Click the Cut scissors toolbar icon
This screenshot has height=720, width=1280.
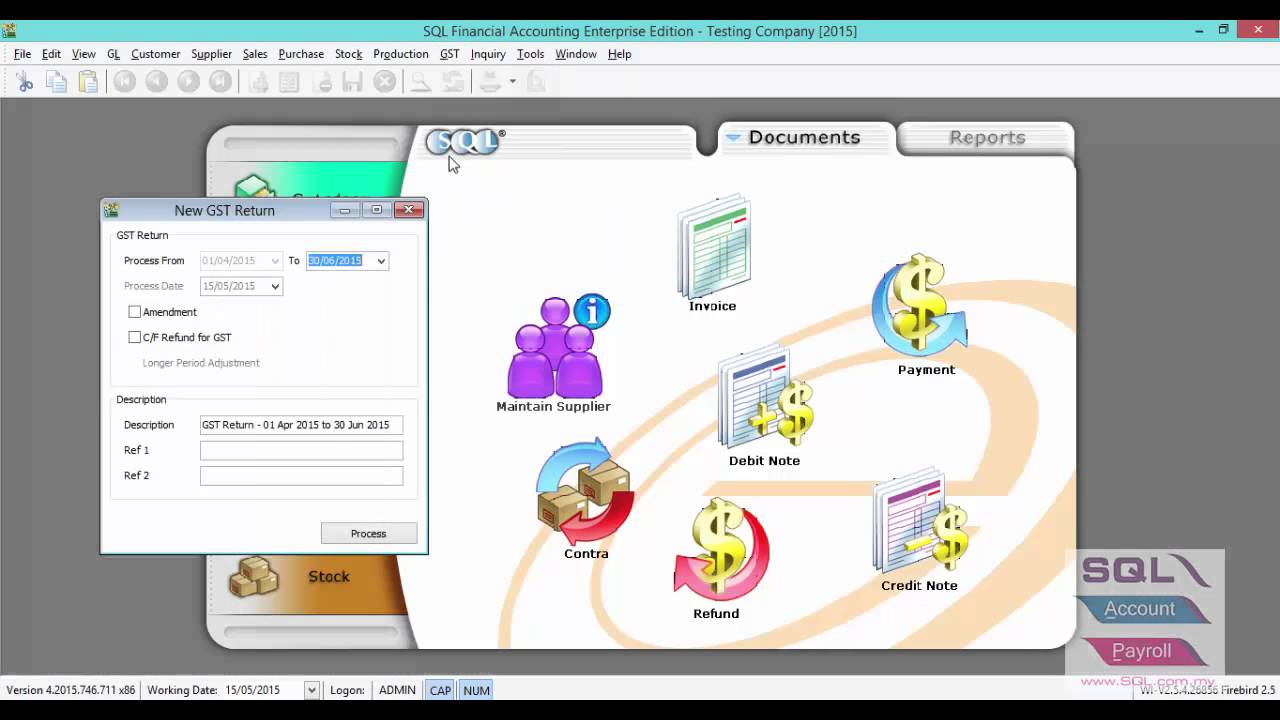click(24, 82)
